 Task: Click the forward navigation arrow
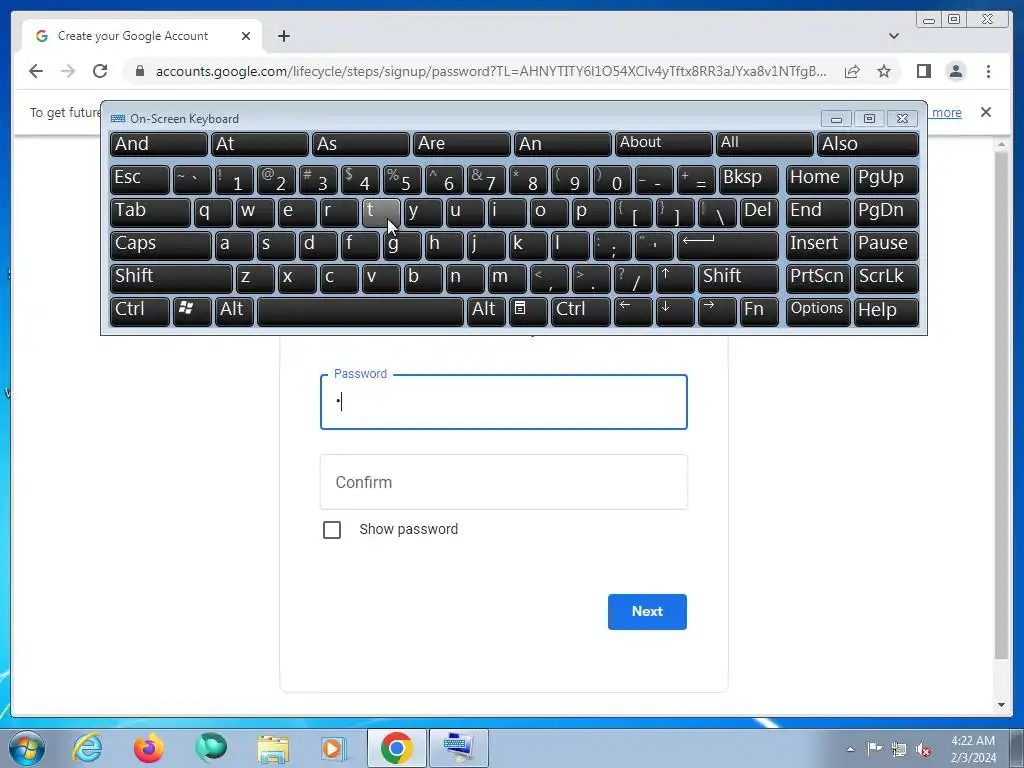(x=68, y=71)
